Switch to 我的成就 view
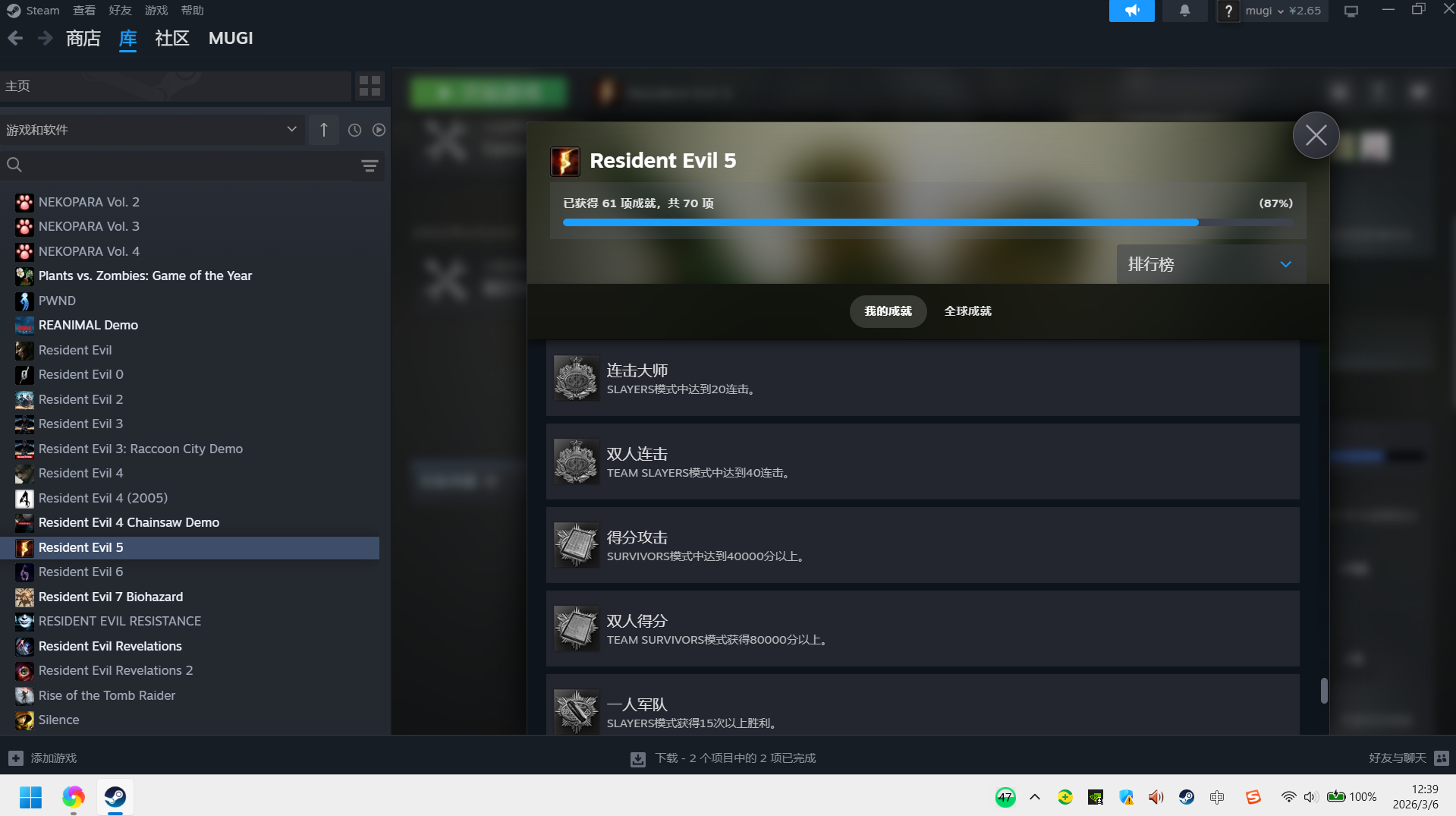1456x816 pixels. (888, 311)
